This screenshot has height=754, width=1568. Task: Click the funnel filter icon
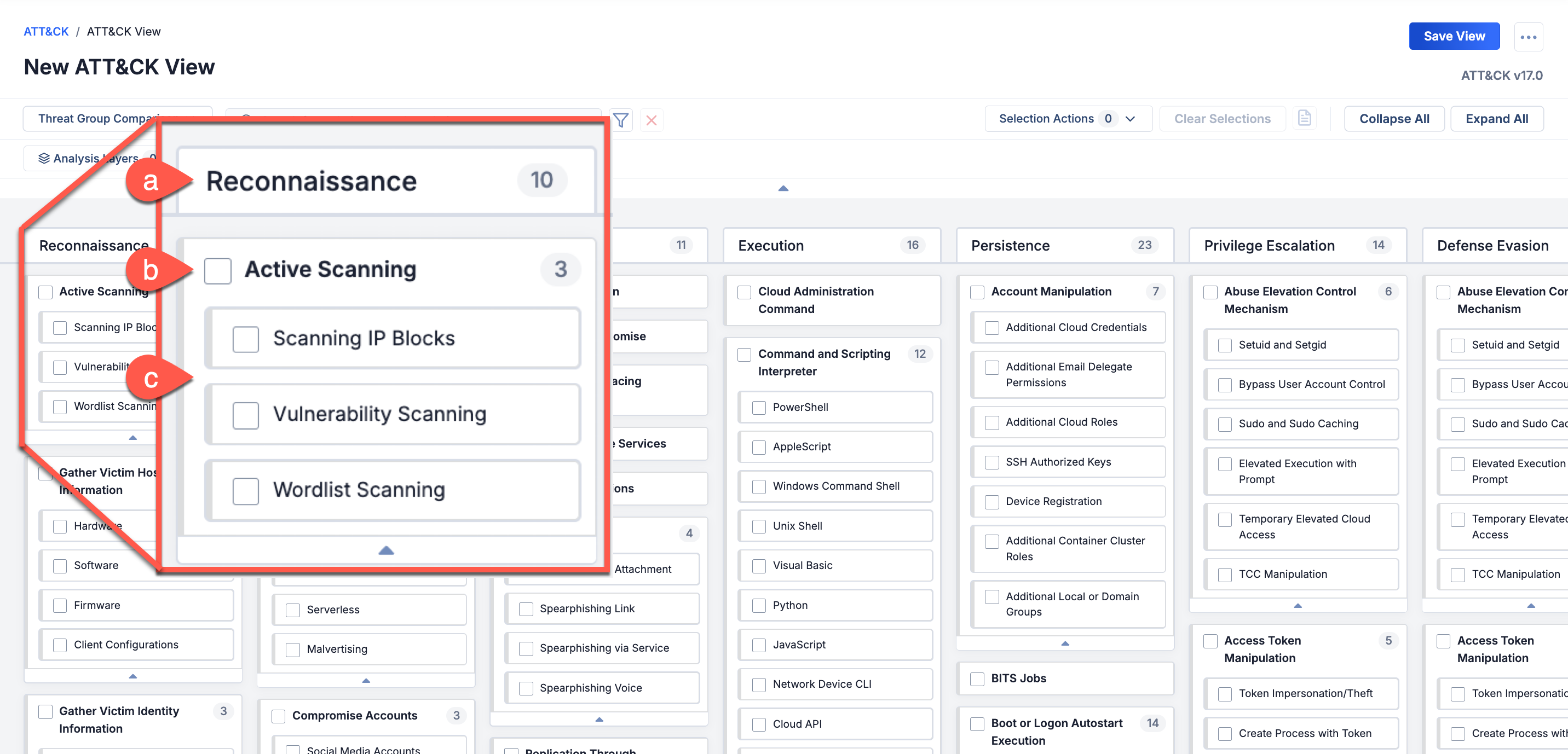pyautogui.click(x=620, y=120)
